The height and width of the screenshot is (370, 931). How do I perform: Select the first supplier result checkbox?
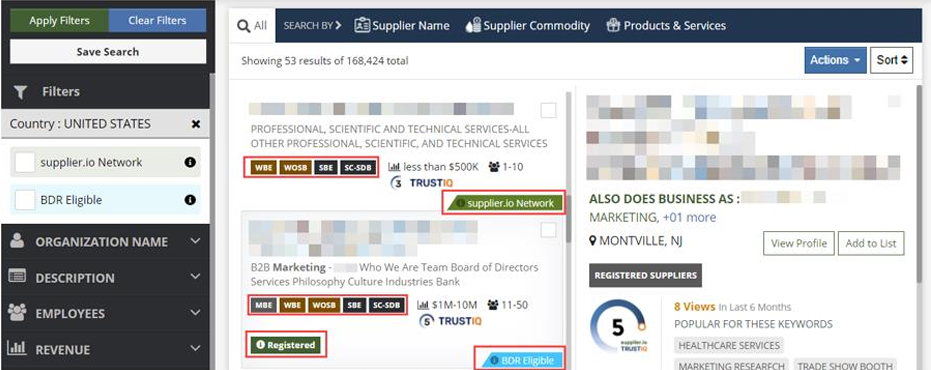click(x=548, y=110)
